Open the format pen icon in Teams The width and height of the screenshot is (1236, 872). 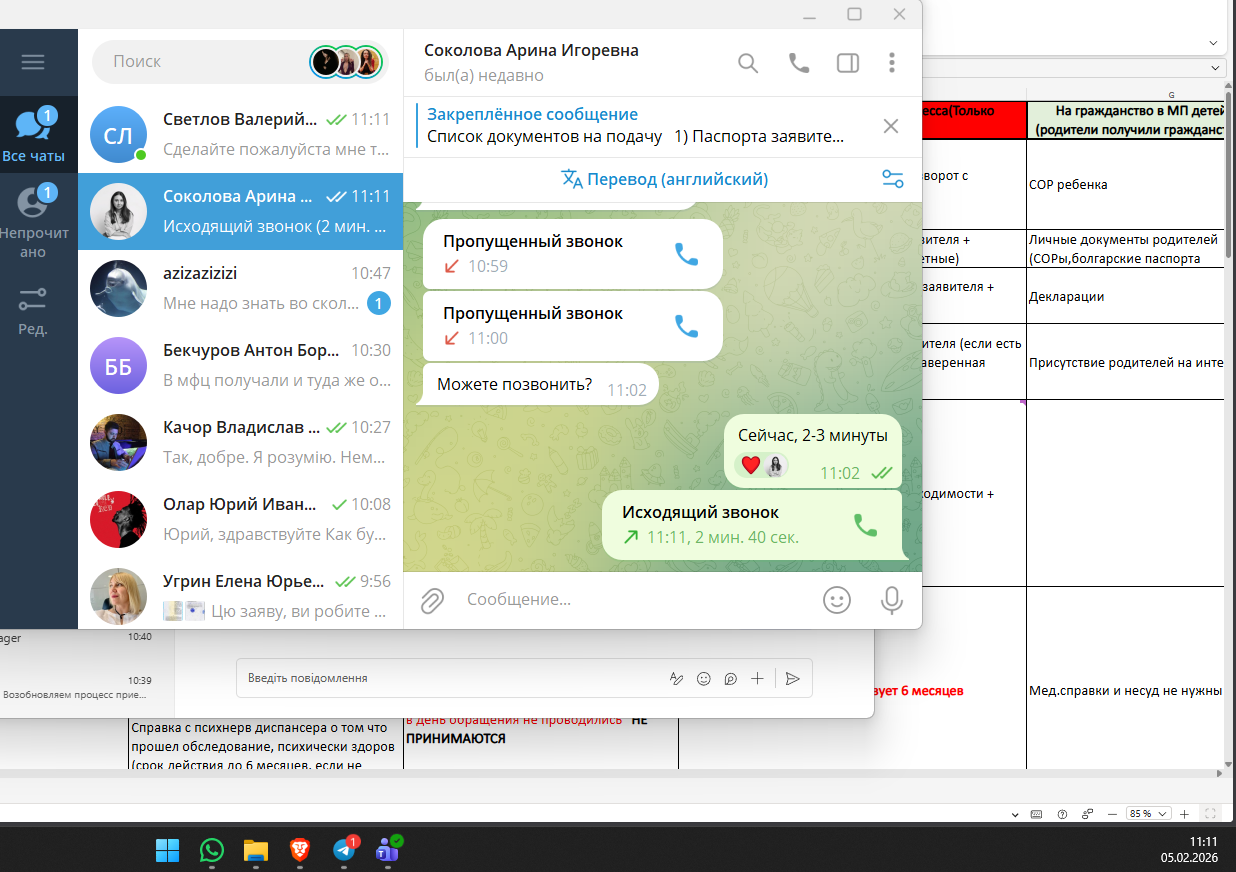tap(676, 678)
